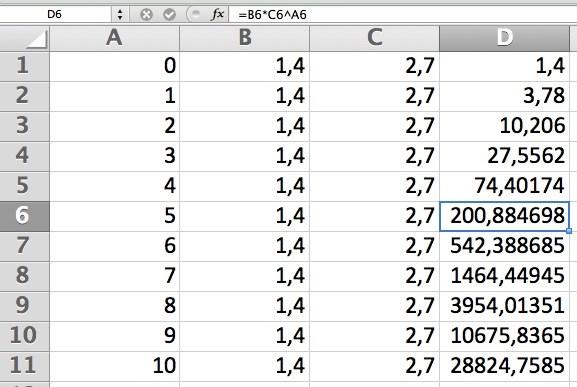The width and height of the screenshot is (577, 387).
Task: Select row 5 header
Action: [25, 186]
